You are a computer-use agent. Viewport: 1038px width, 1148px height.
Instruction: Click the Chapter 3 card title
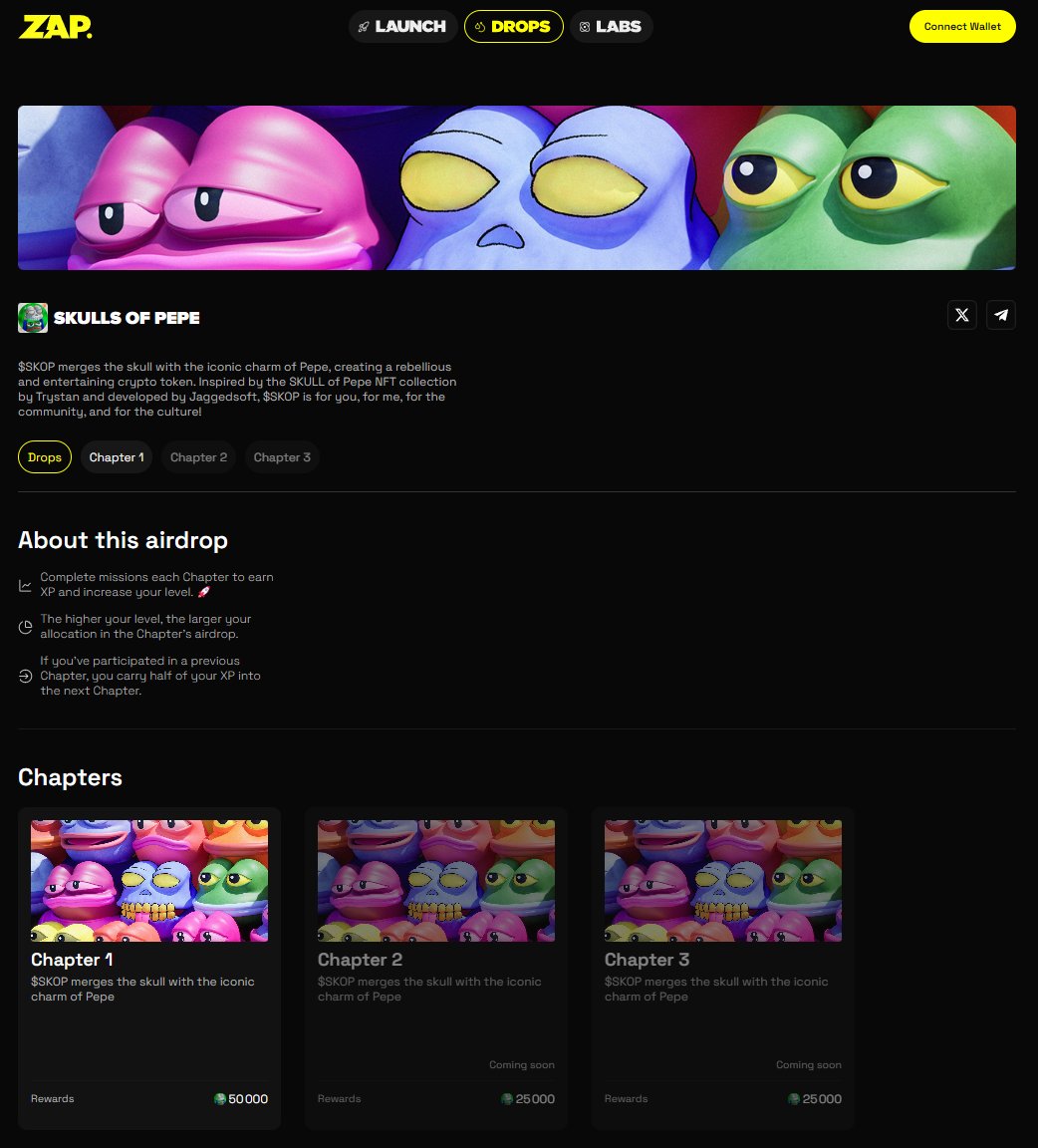click(x=648, y=959)
